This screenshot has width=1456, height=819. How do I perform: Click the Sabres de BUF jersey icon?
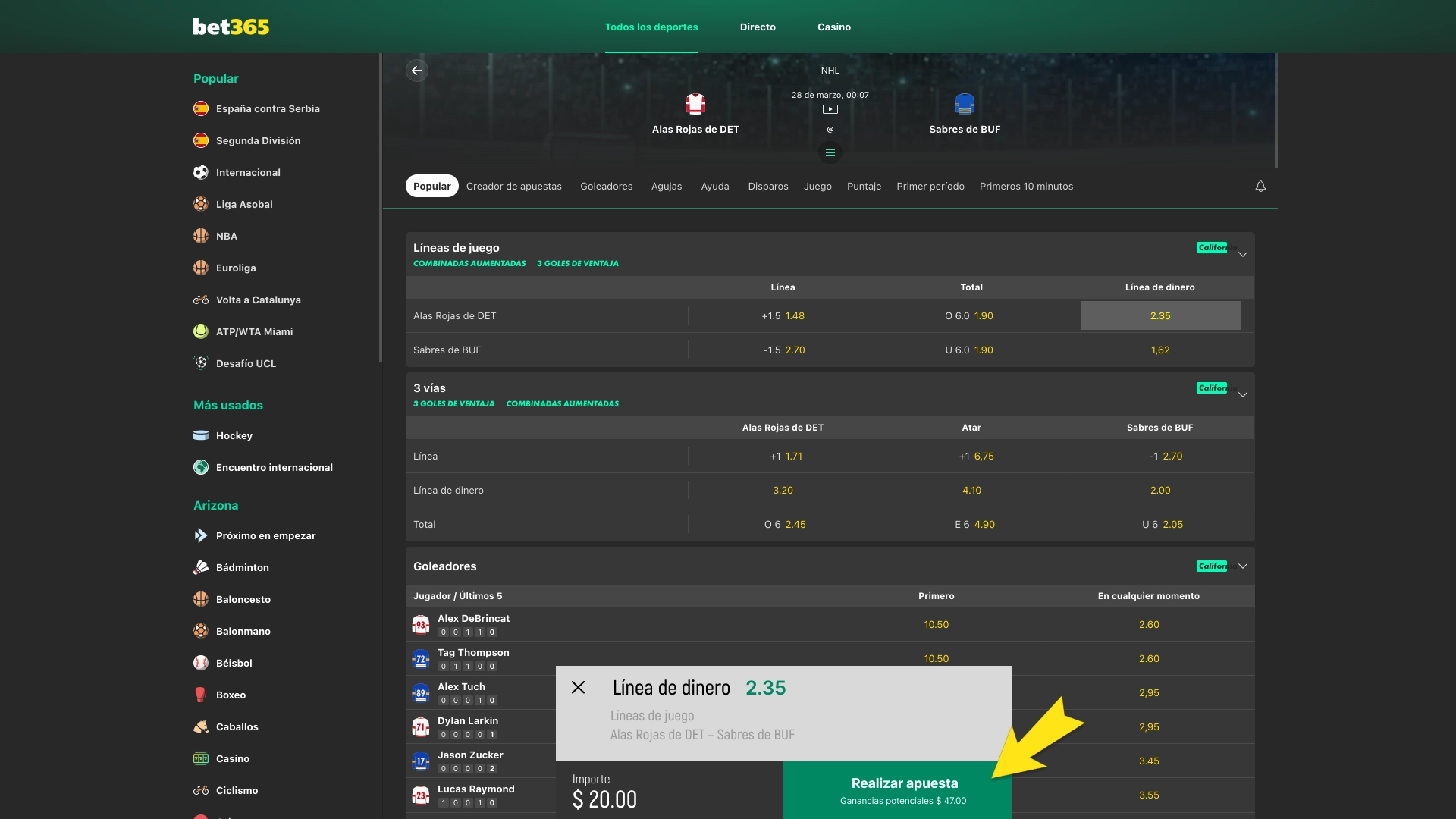click(965, 104)
